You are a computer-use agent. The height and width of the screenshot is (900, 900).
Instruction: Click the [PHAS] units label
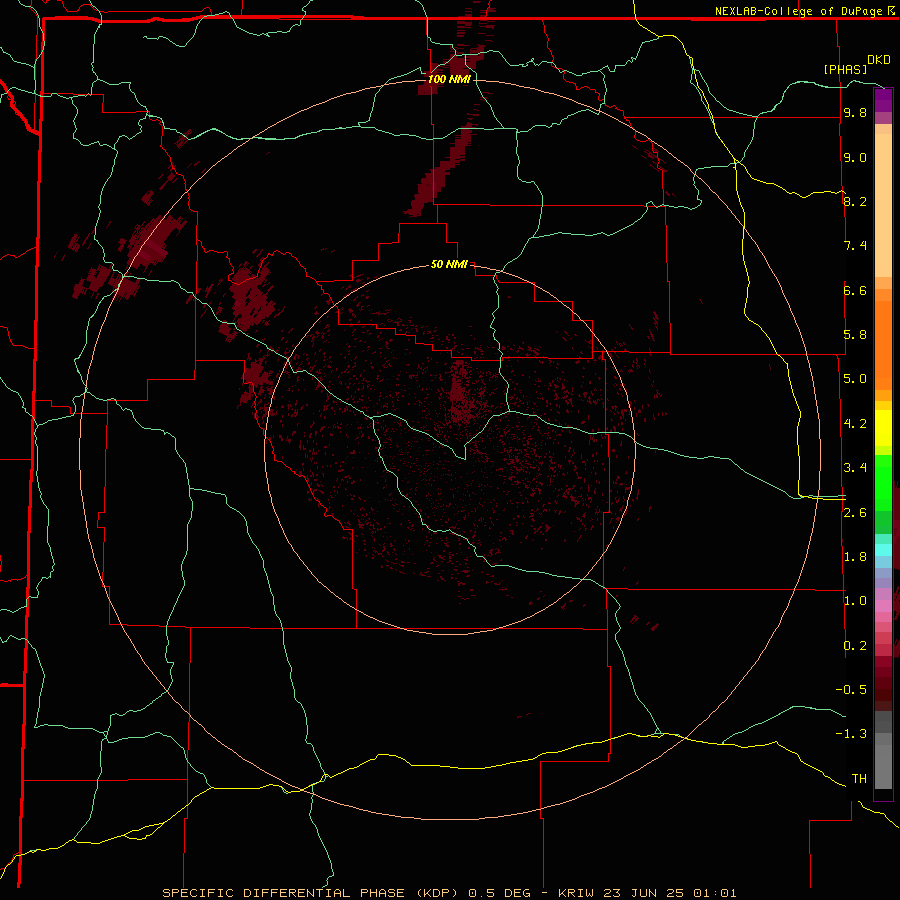[x=845, y=69]
